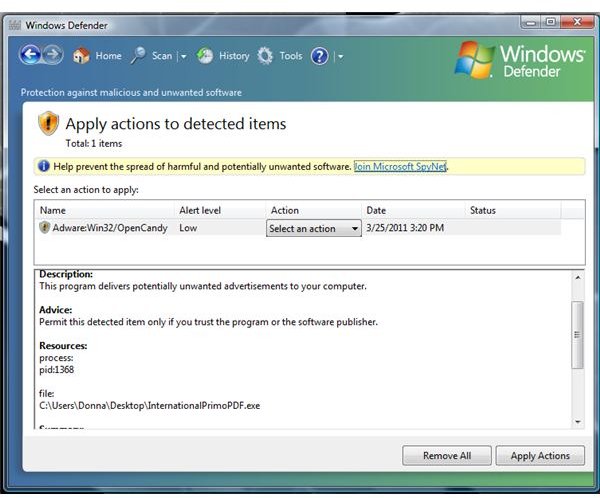Screen dimensions: 600x498
Task: Open History via the clock icon
Action: (205, 56)
